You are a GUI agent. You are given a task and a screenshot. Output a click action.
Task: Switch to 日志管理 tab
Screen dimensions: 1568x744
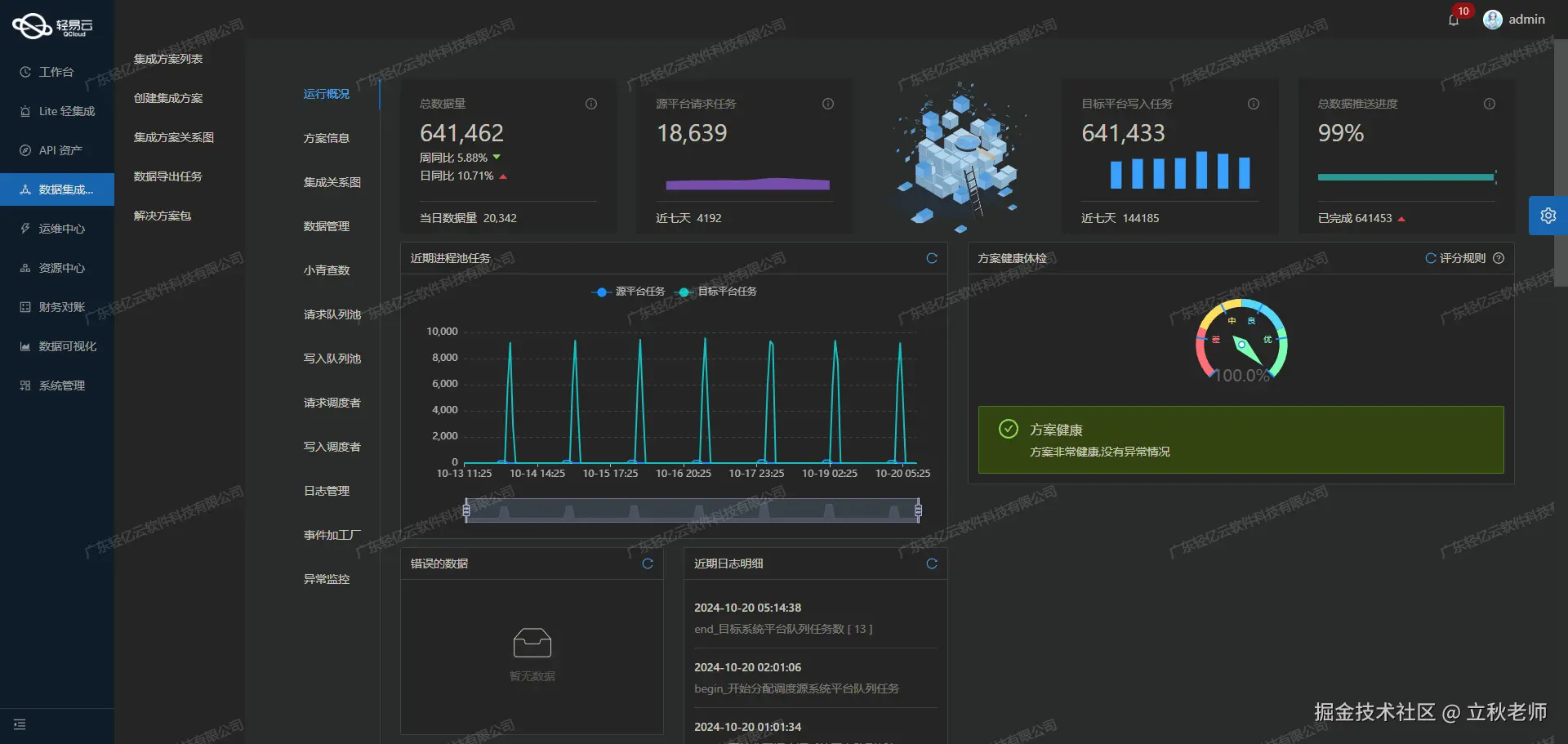point(327,491)
